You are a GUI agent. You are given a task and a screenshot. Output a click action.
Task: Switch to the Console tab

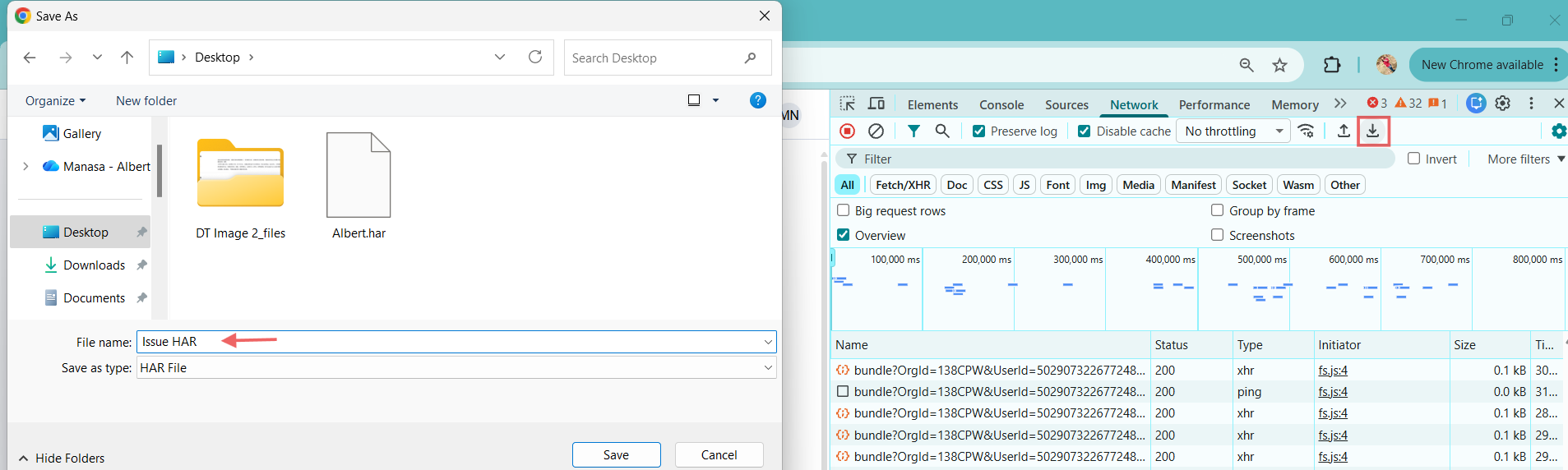[1001, 105]
